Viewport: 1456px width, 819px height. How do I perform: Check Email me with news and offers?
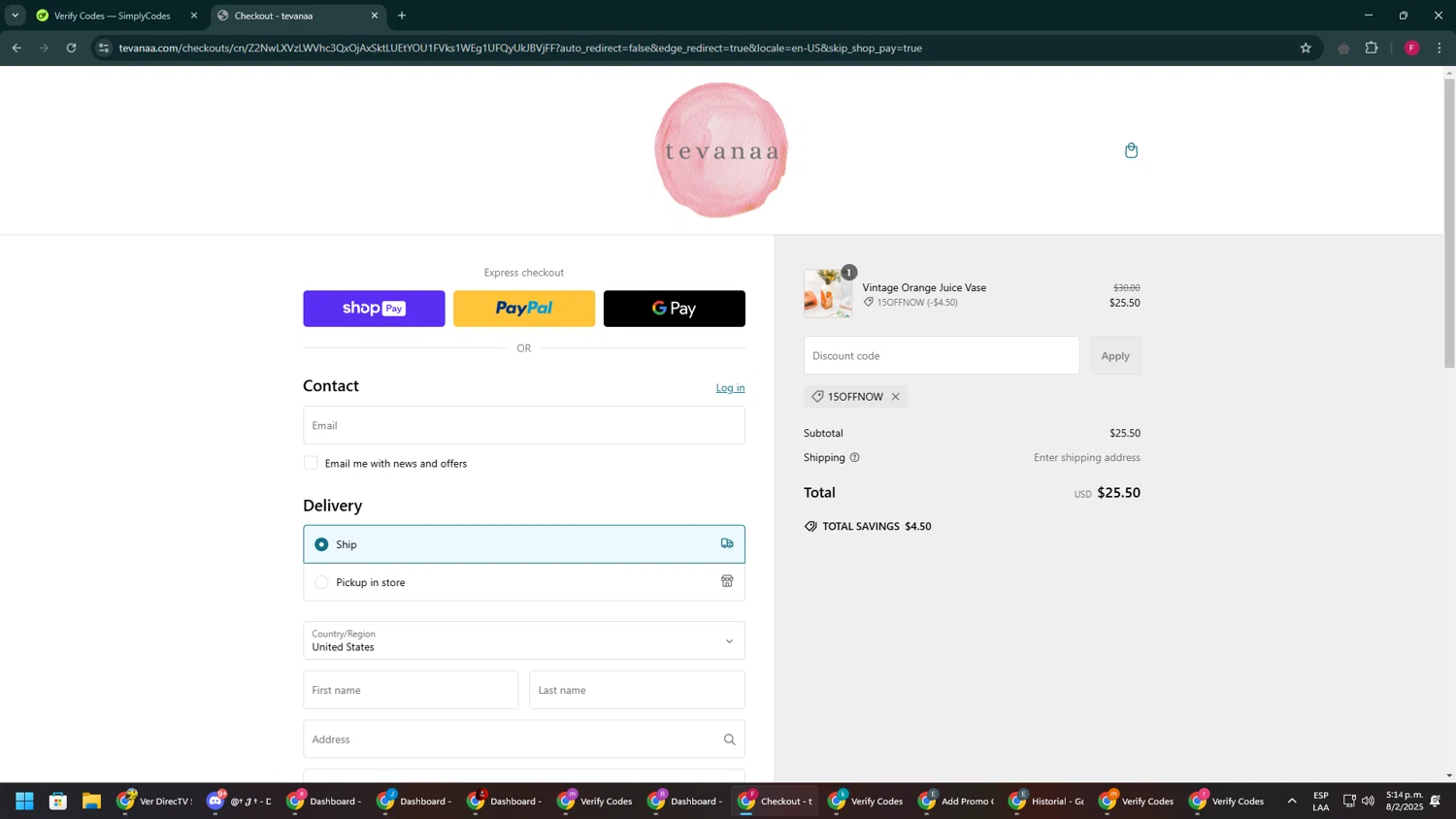[311, 463]
